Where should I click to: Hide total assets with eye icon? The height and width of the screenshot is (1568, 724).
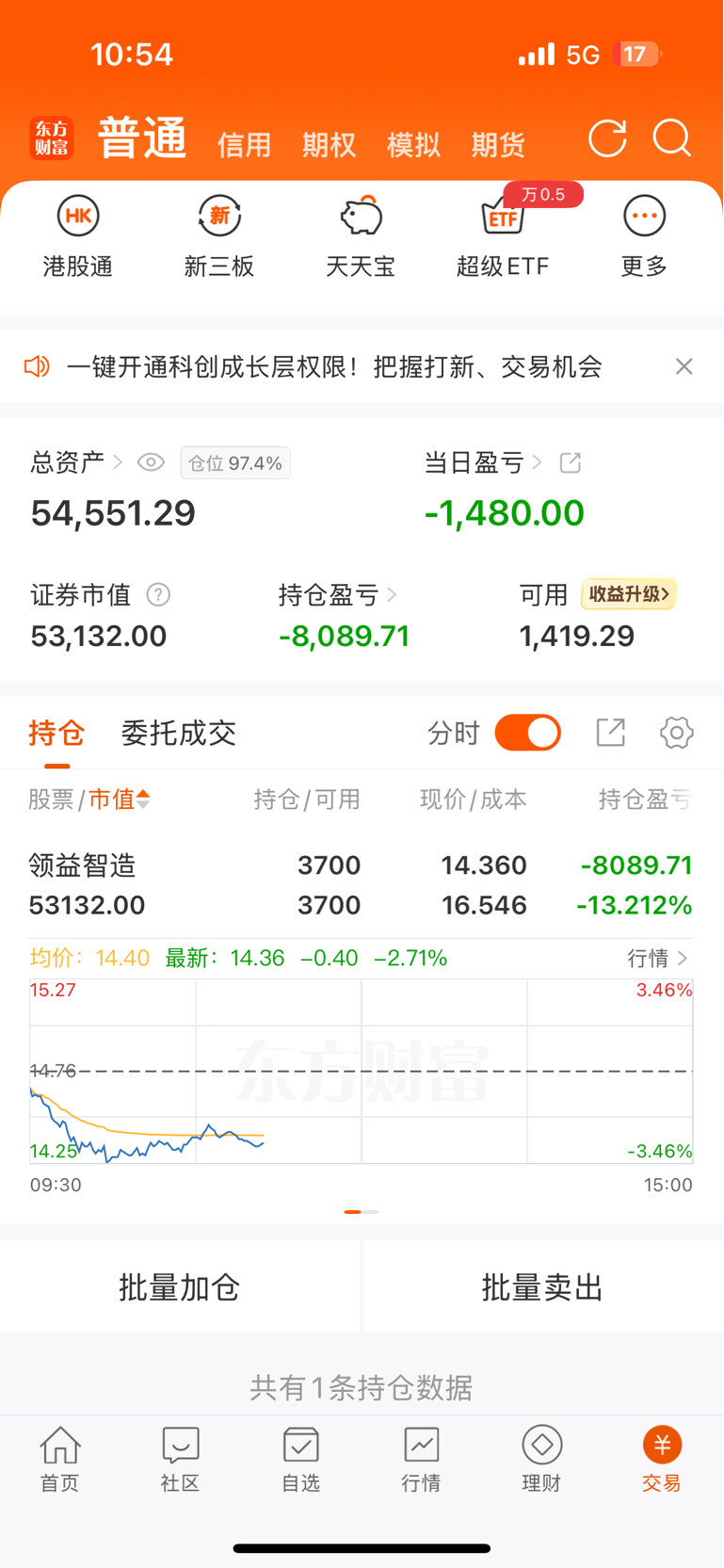point(151,462)
